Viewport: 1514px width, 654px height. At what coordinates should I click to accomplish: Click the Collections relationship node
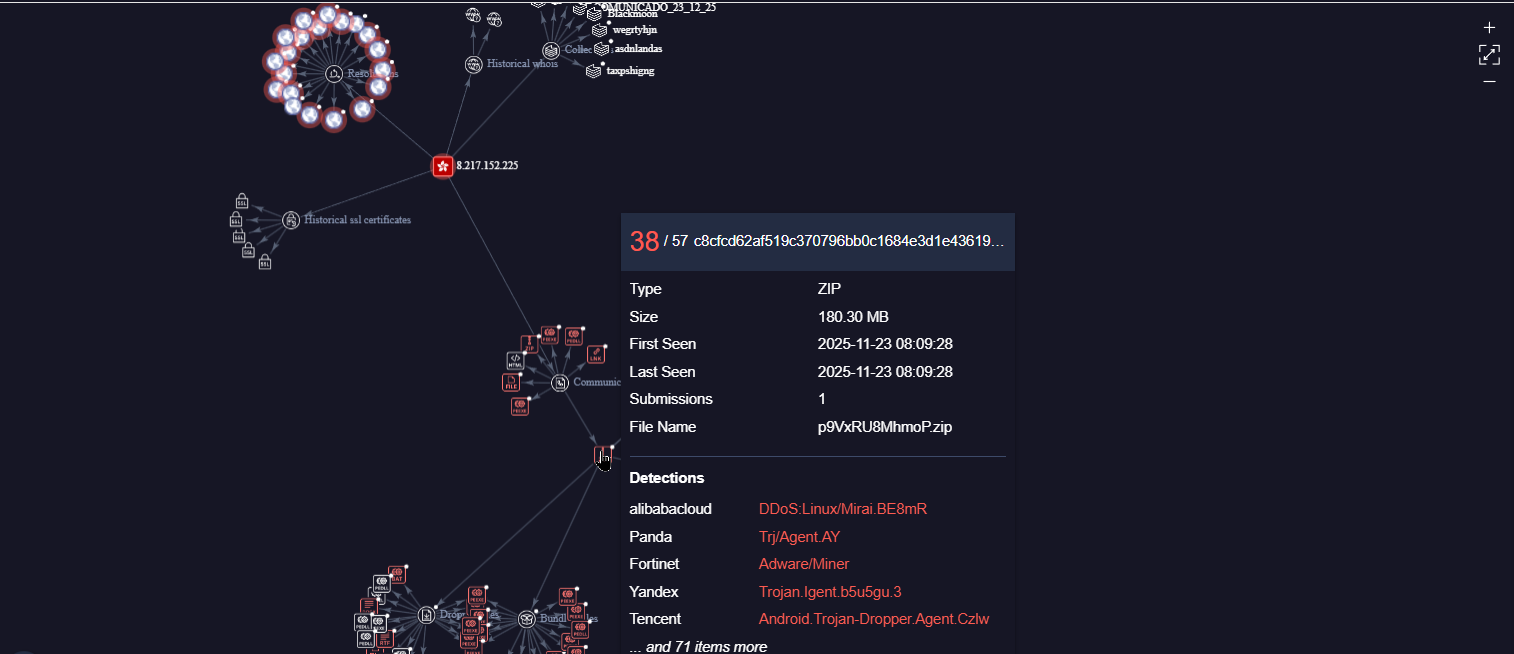point(551,50)
